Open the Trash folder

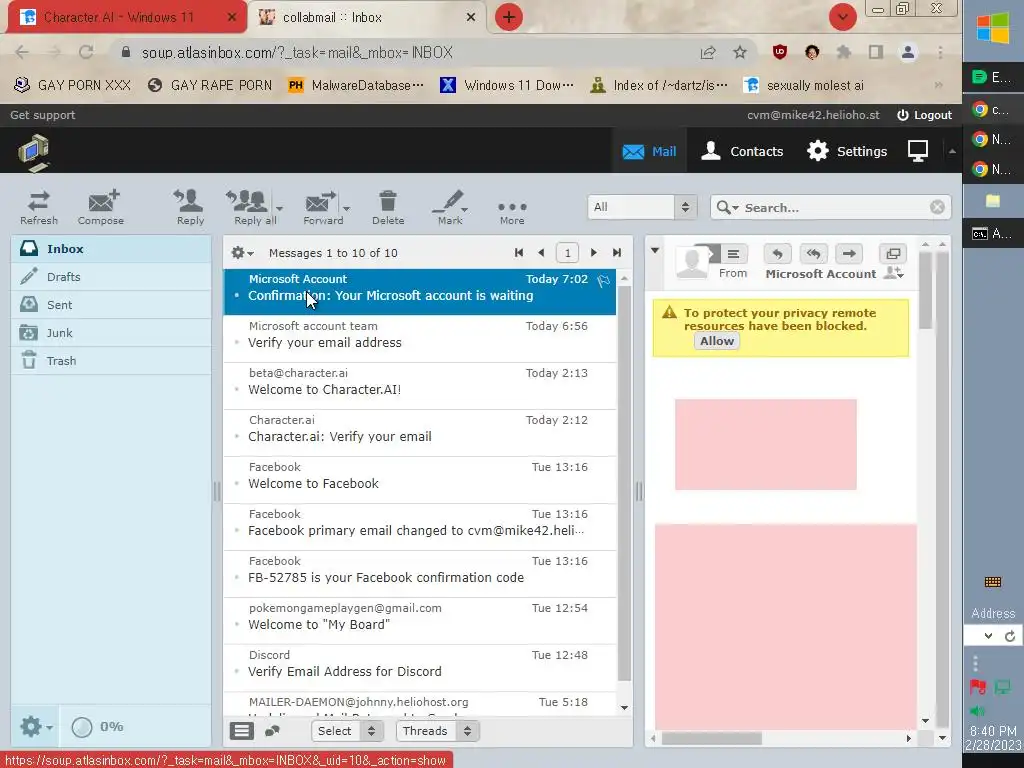tap(111, 361)
